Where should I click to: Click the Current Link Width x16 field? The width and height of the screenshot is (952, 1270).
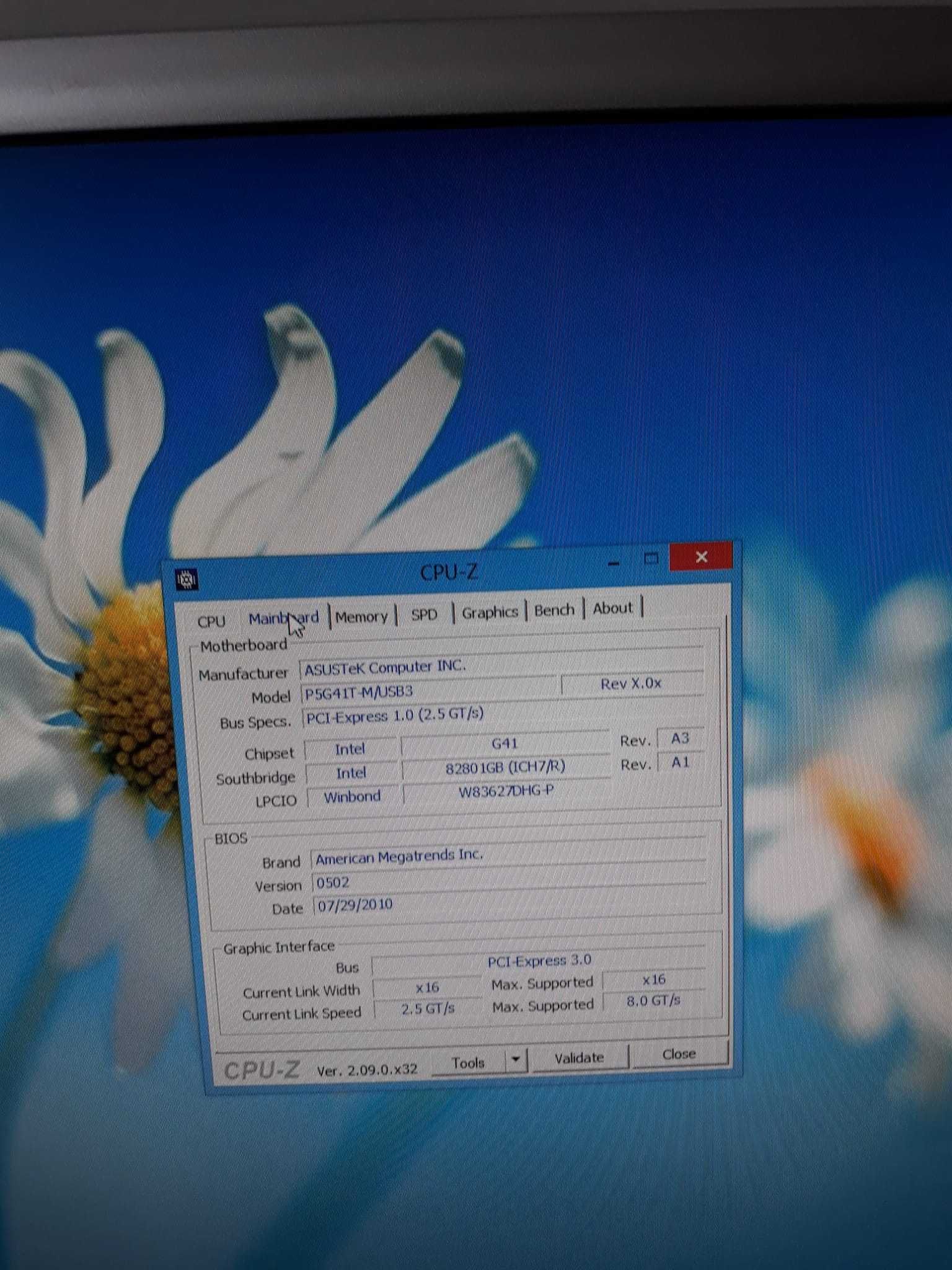427,987
